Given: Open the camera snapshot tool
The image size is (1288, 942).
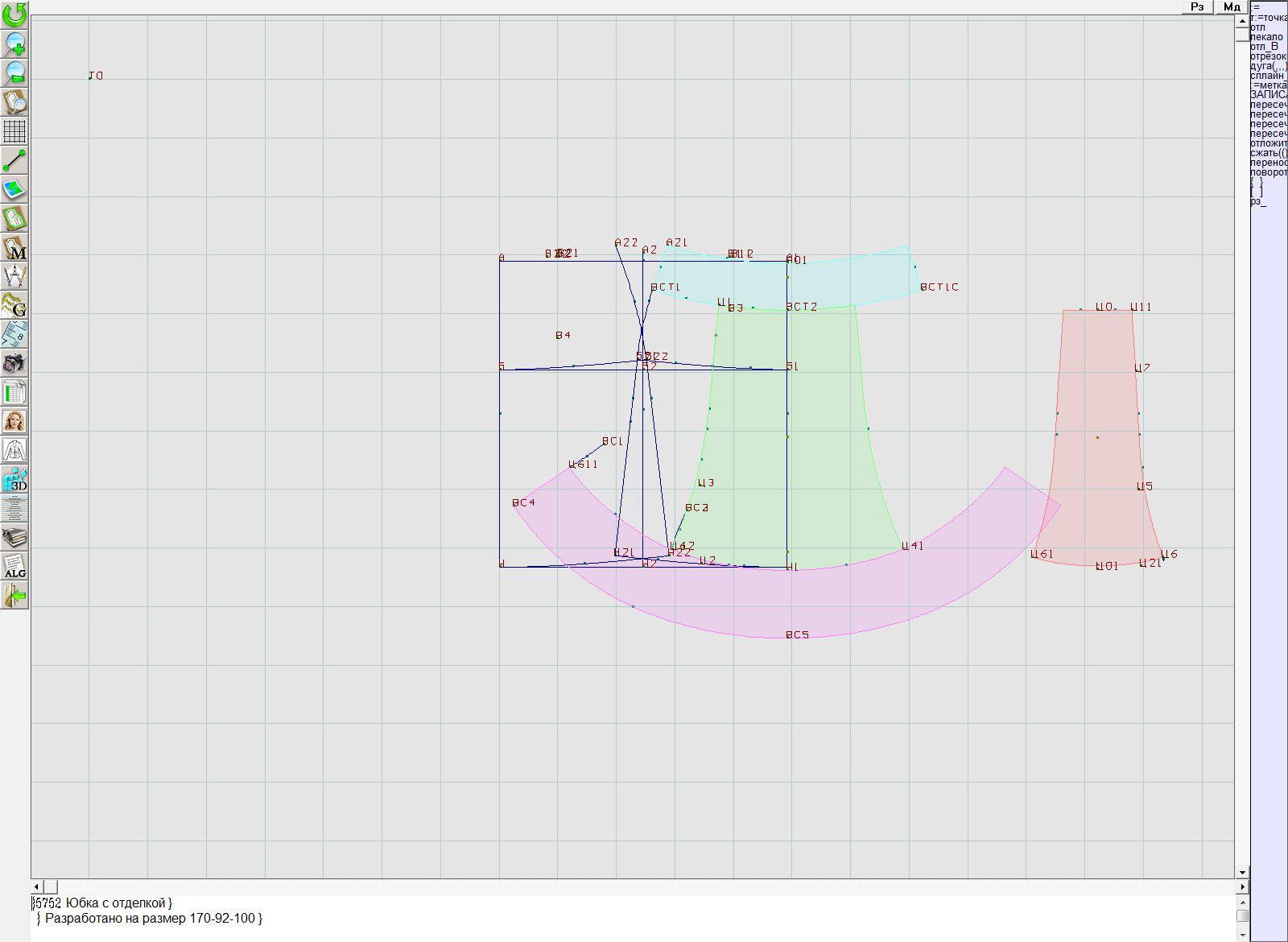Looking at the screenshot, I should [x=14, y=363].
